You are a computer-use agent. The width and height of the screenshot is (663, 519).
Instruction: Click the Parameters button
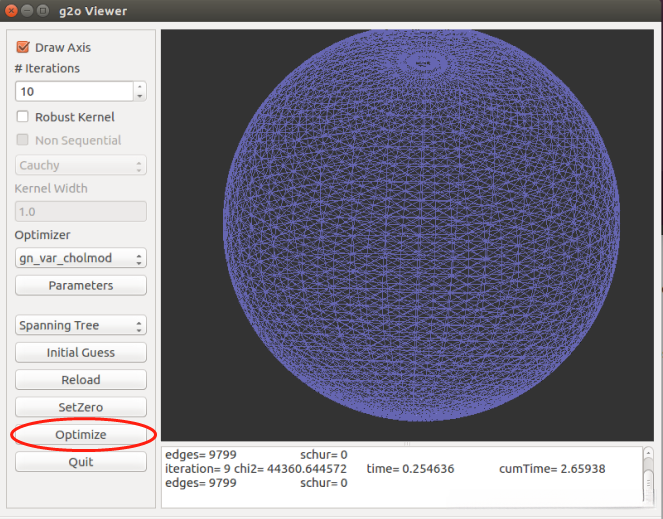pos(81,286)
